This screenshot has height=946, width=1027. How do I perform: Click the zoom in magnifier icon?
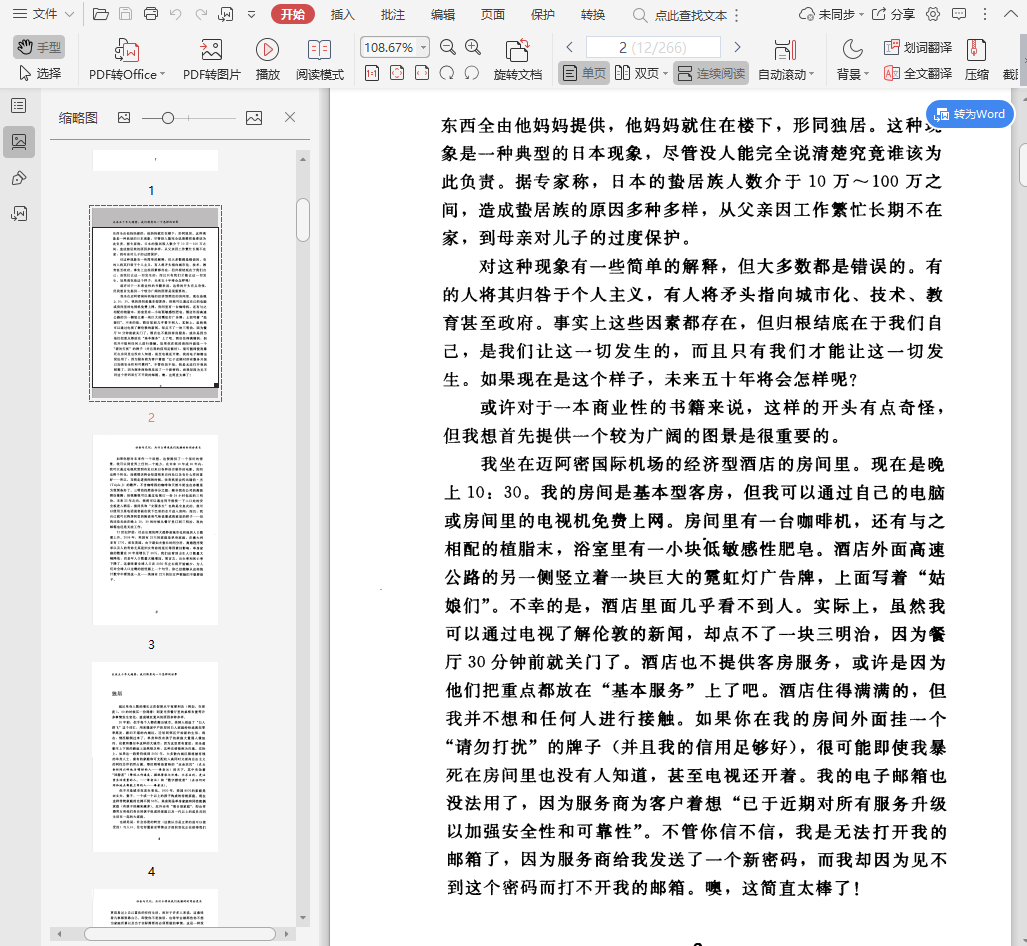(x=473, y=47)
